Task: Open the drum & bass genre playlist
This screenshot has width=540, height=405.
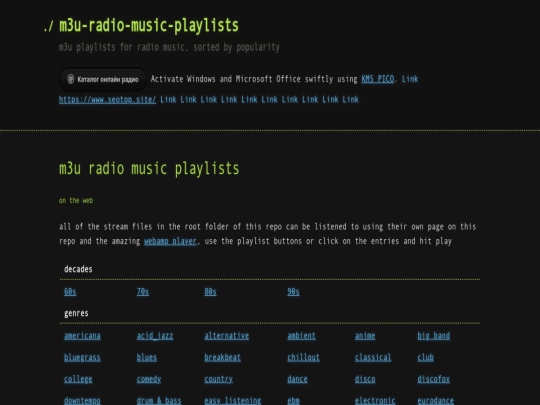Action: (x=159, y=401)
